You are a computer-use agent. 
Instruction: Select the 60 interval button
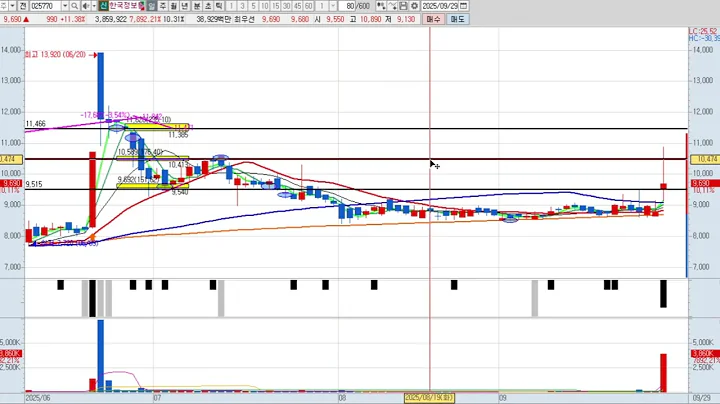309,6
